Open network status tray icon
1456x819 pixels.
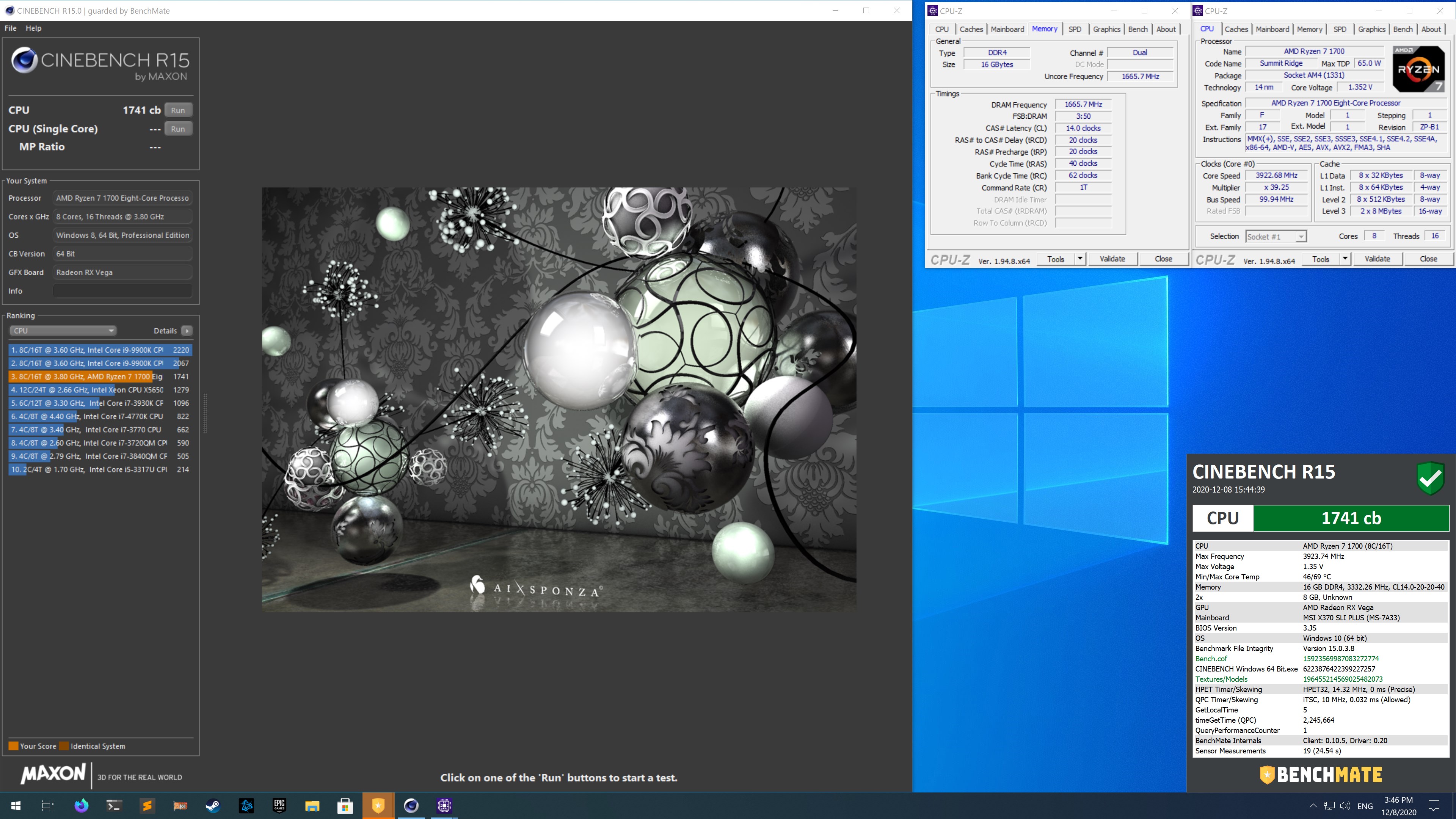(1329, 805)
